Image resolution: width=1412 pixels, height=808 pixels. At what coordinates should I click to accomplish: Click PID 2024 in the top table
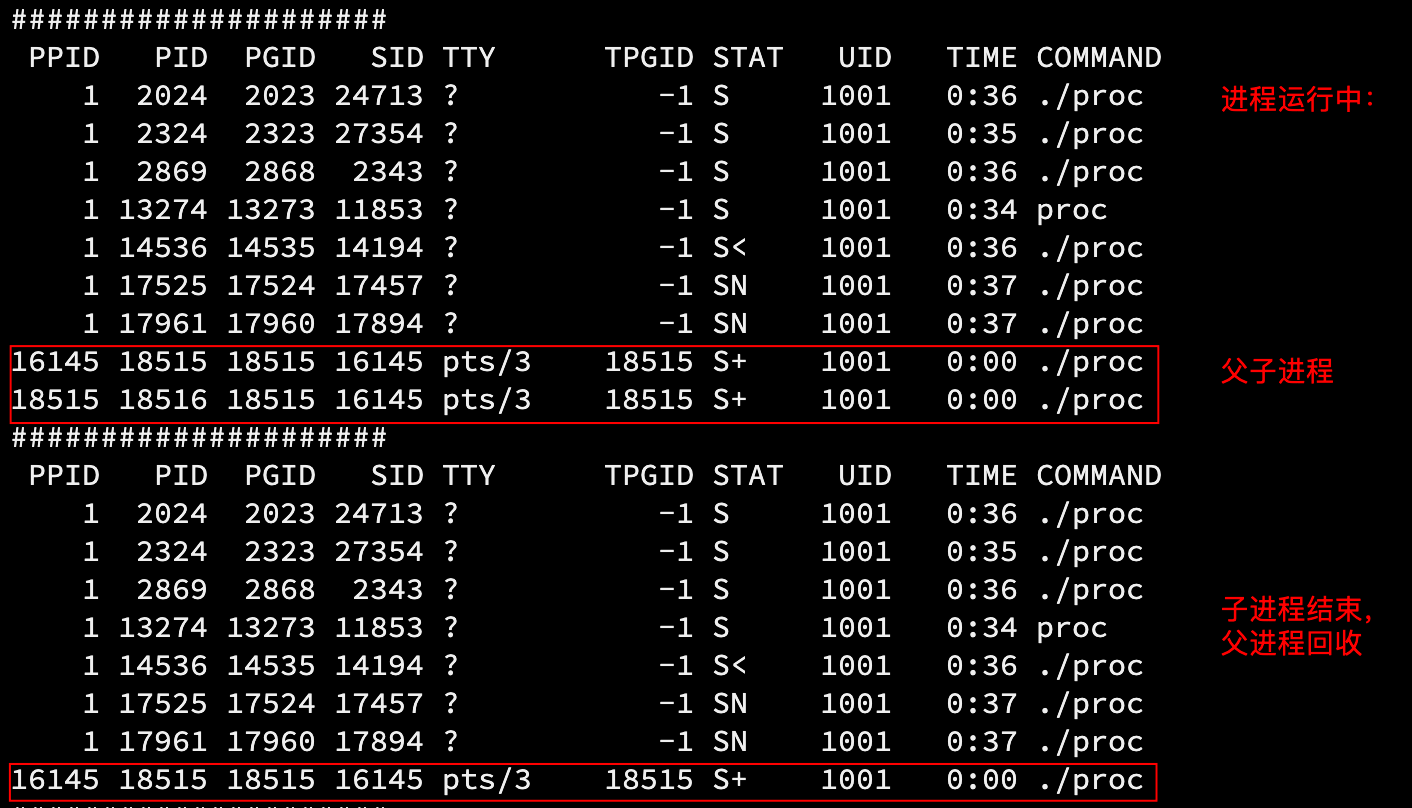point(171,96)
